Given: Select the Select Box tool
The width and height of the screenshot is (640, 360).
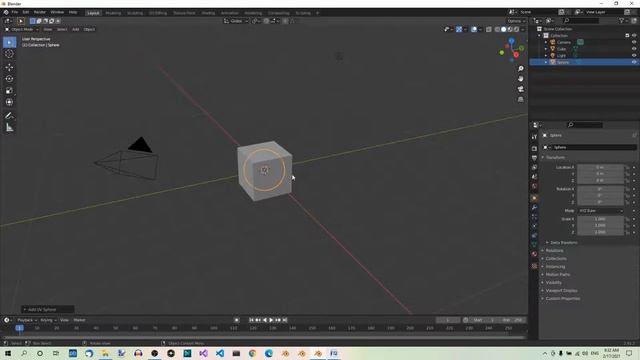Looking at the screenshot, I should [9, 42].
